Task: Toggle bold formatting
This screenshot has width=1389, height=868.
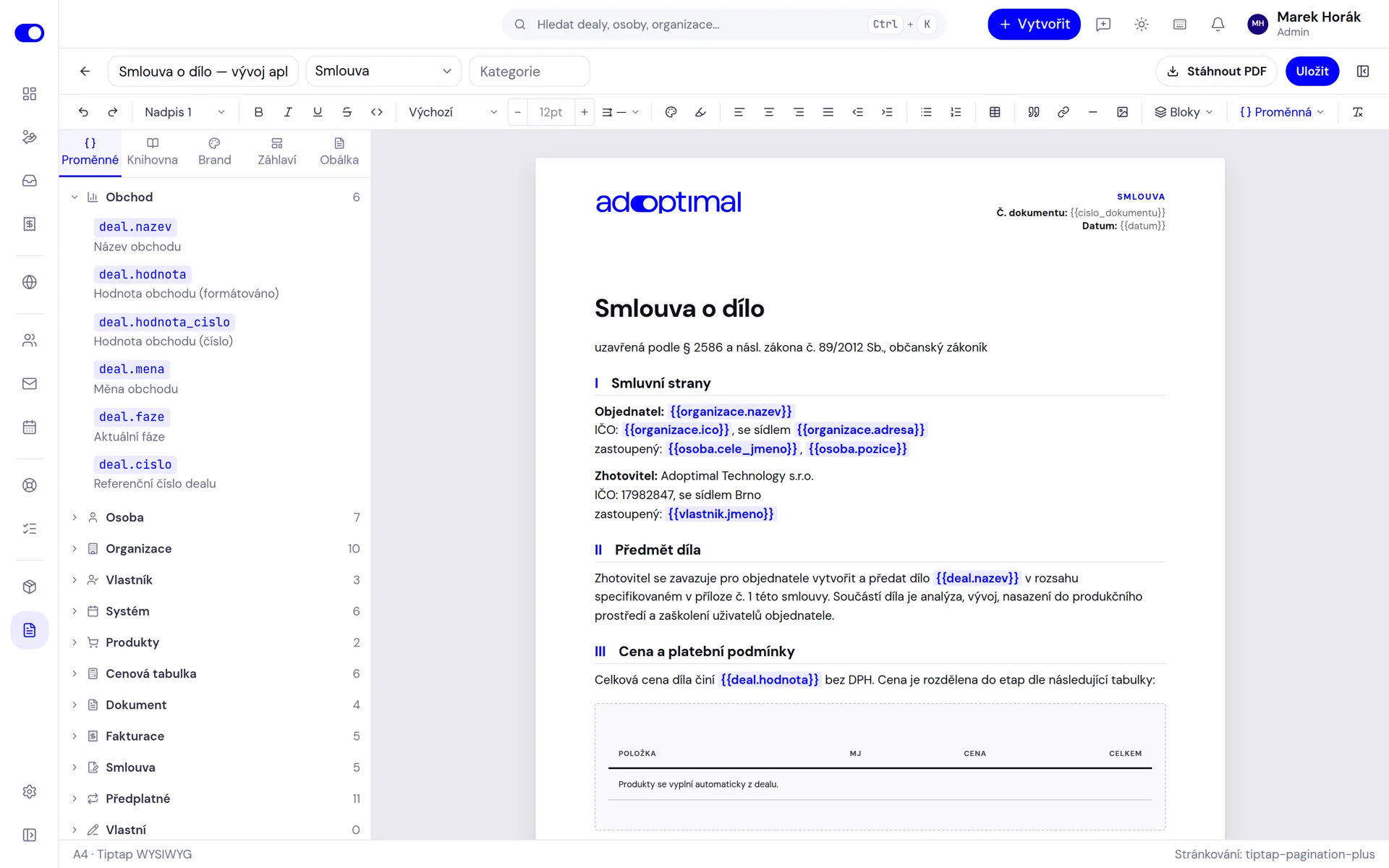Action: tap(258, 112)
